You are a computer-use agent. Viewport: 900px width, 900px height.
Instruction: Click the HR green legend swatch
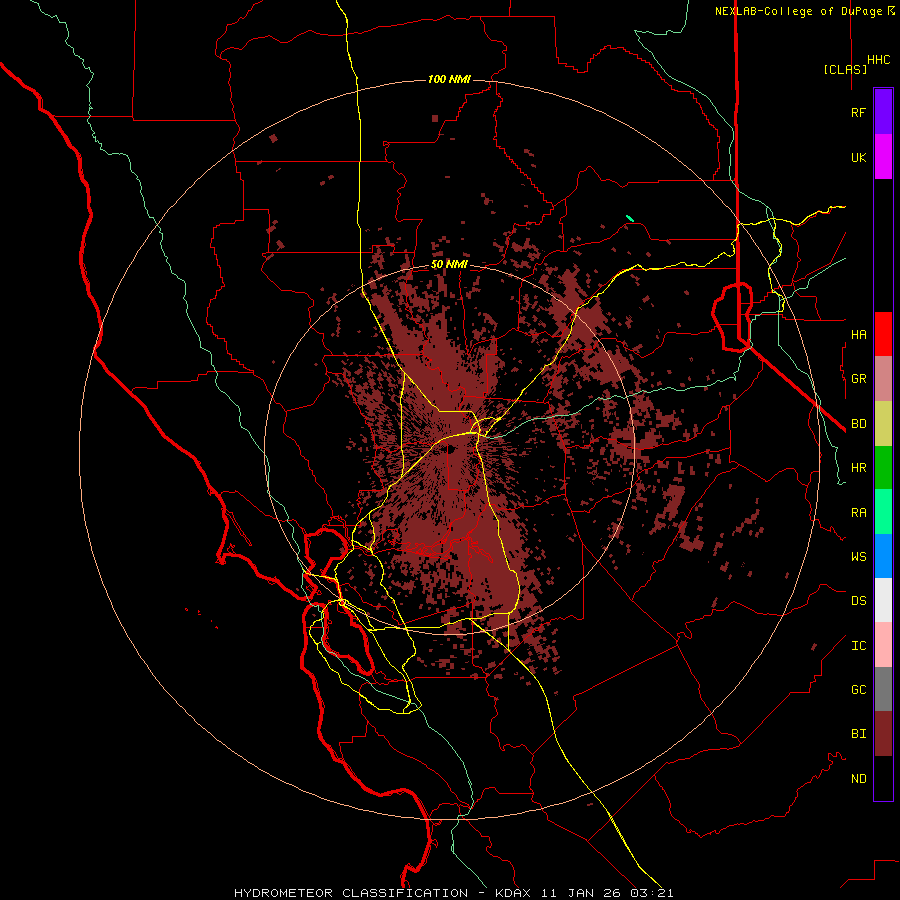(883, 468)
